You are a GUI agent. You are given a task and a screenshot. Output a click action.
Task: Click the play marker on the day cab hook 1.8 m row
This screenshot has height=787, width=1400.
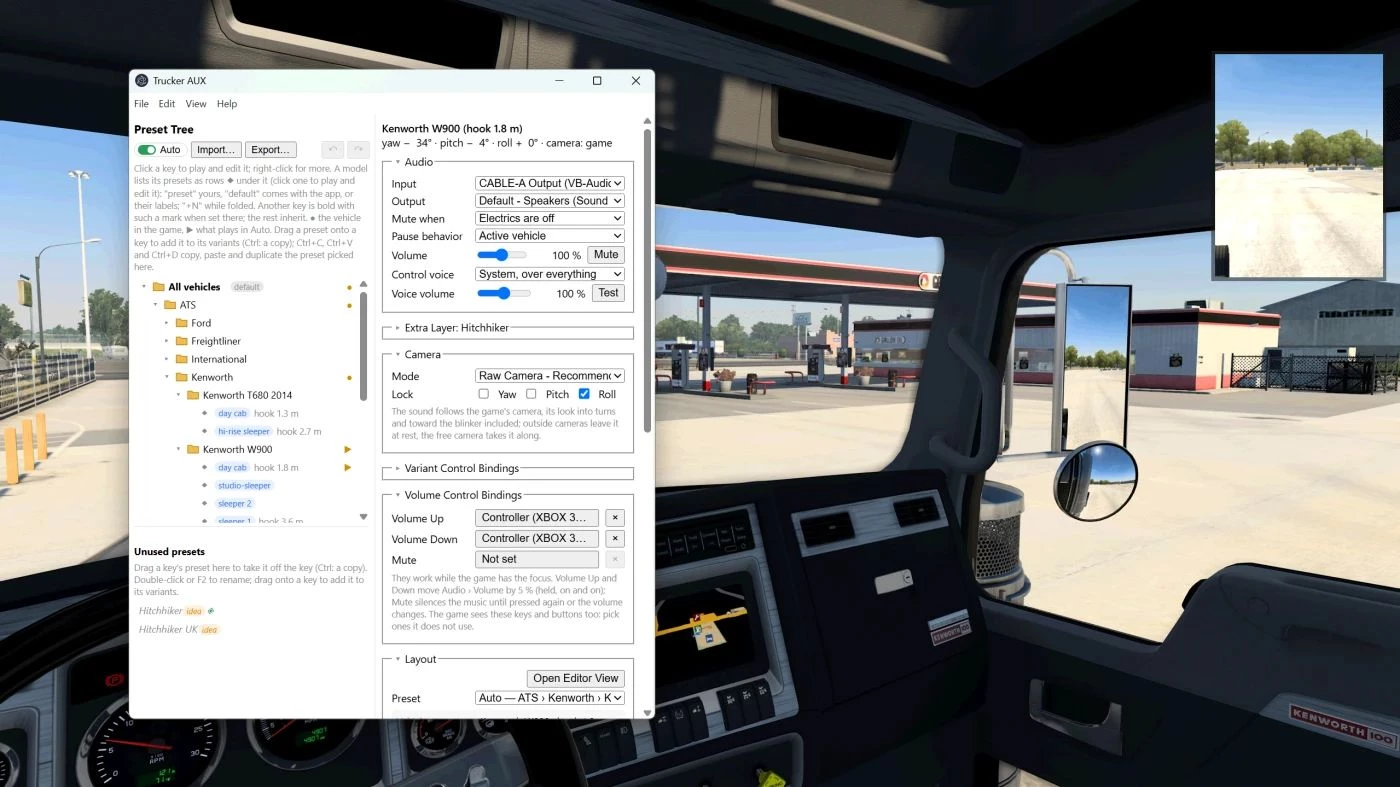[x=348, y=467]
